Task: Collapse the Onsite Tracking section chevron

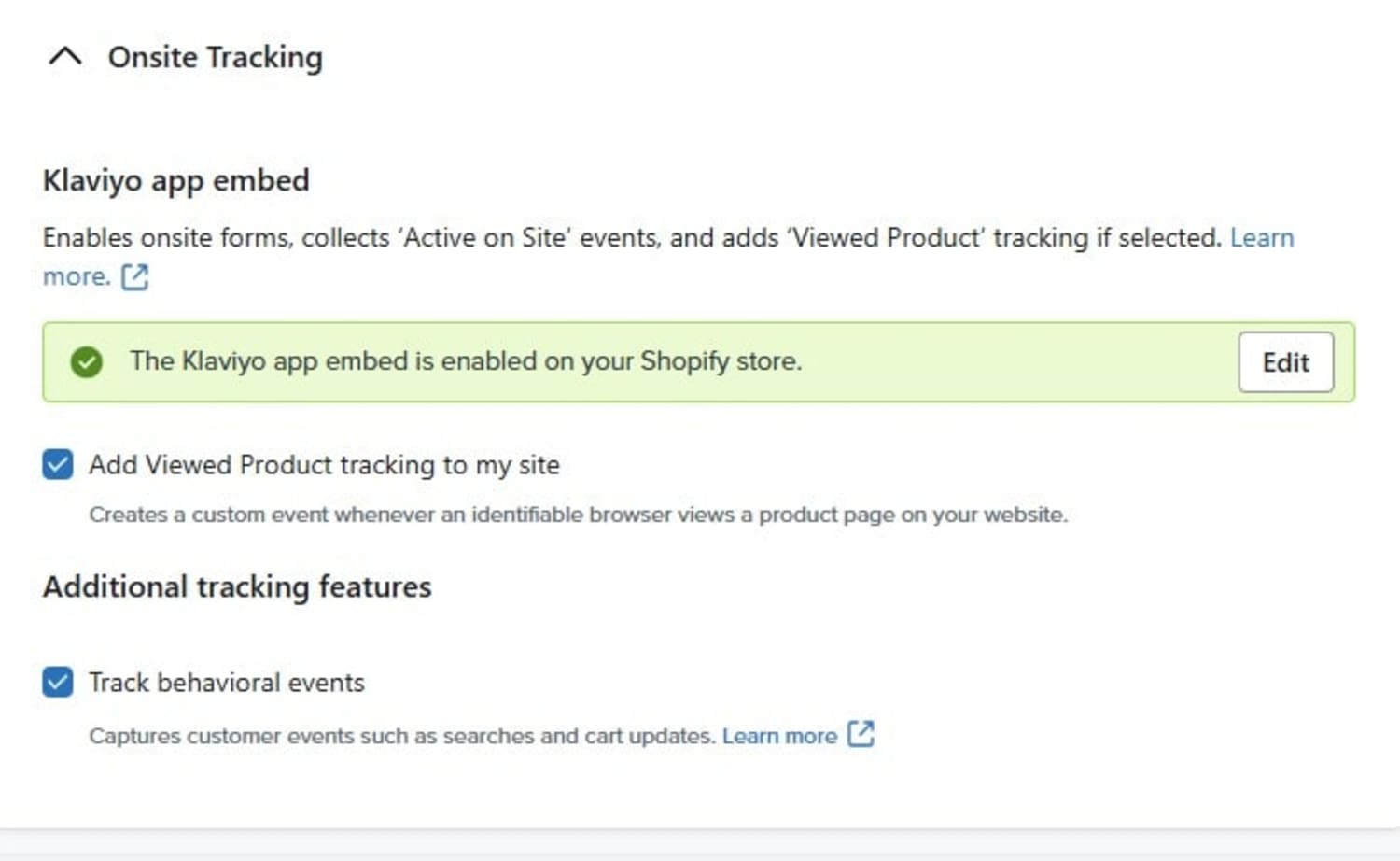Action: [65, 57]
